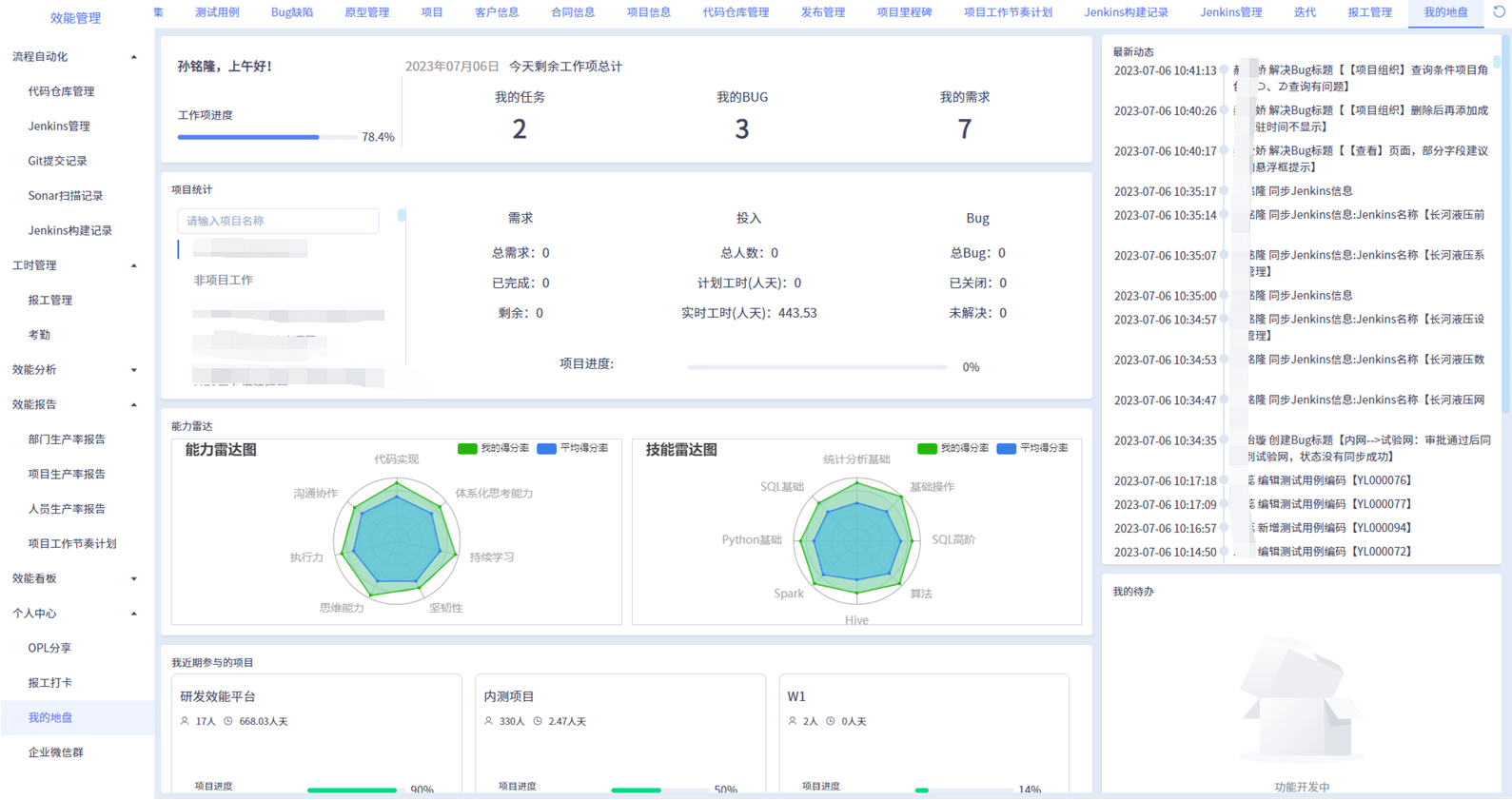Screen dimensions: 1512x800
Task: Click the person icon in the 研发效能平台 card
Action: click(185, 721)
